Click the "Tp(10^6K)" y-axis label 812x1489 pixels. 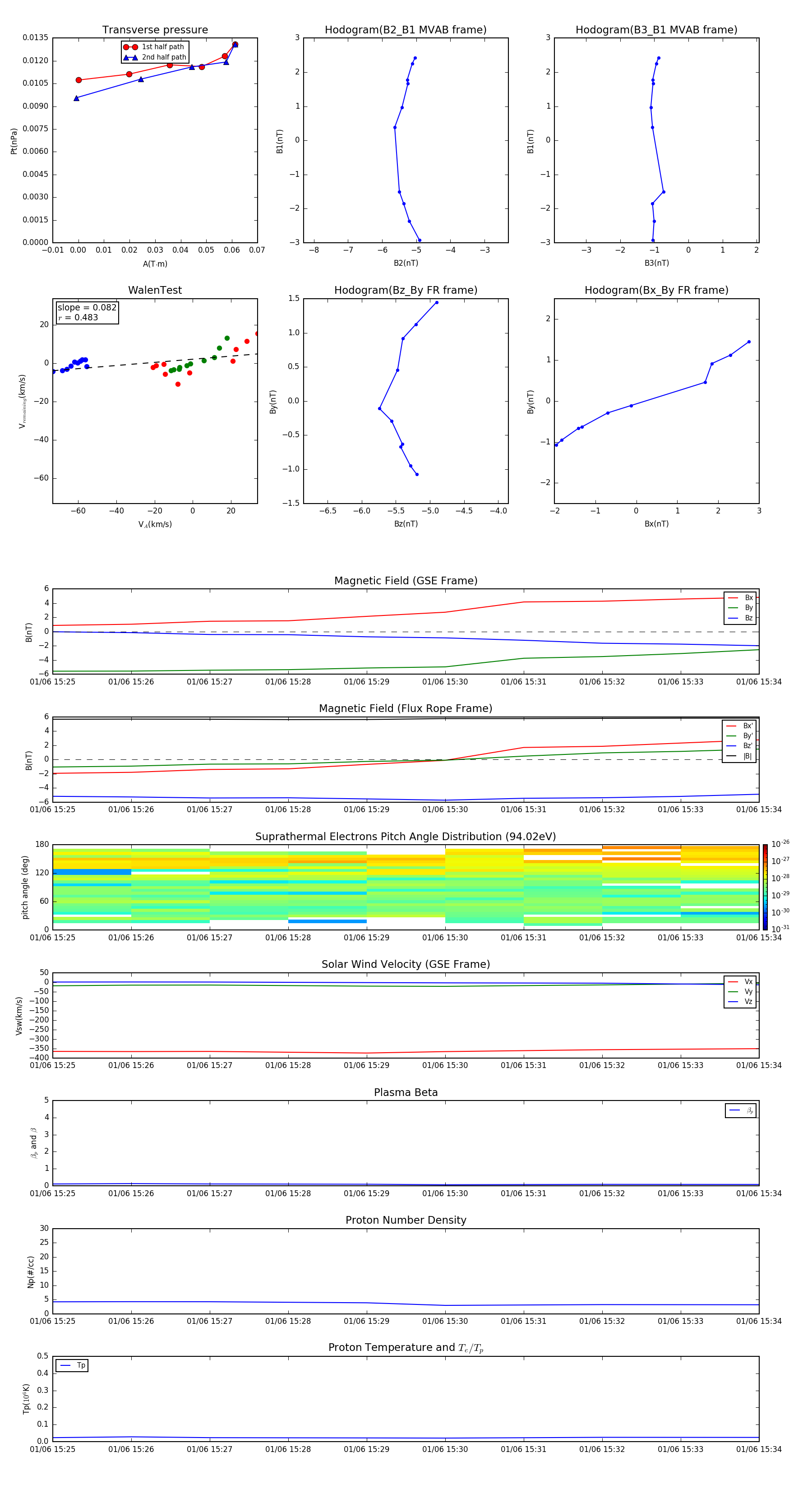click(26, 1399)
